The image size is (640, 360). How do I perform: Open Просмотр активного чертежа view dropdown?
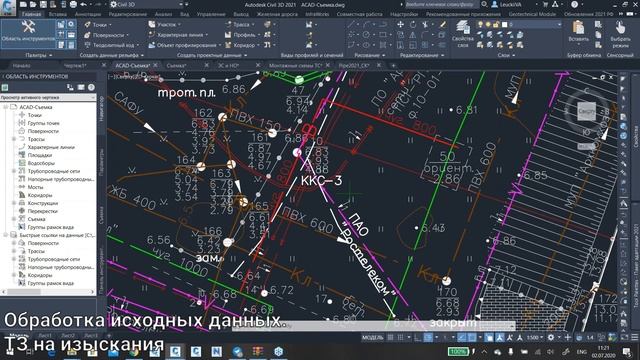point(48,98)
